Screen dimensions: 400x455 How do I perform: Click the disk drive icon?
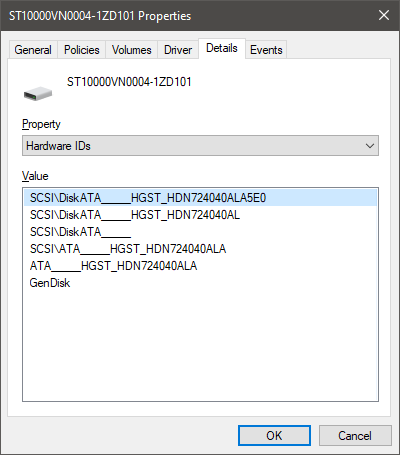[38, 94]
